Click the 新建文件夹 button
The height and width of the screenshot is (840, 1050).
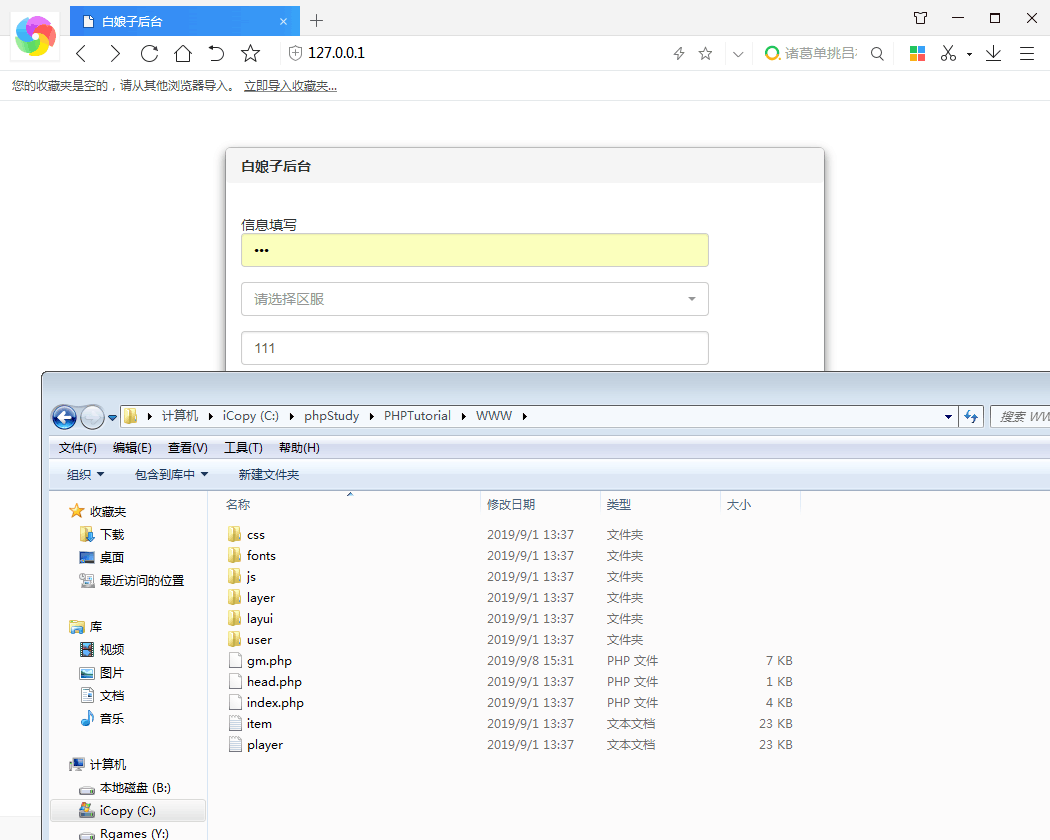click(x=268, y=475)
